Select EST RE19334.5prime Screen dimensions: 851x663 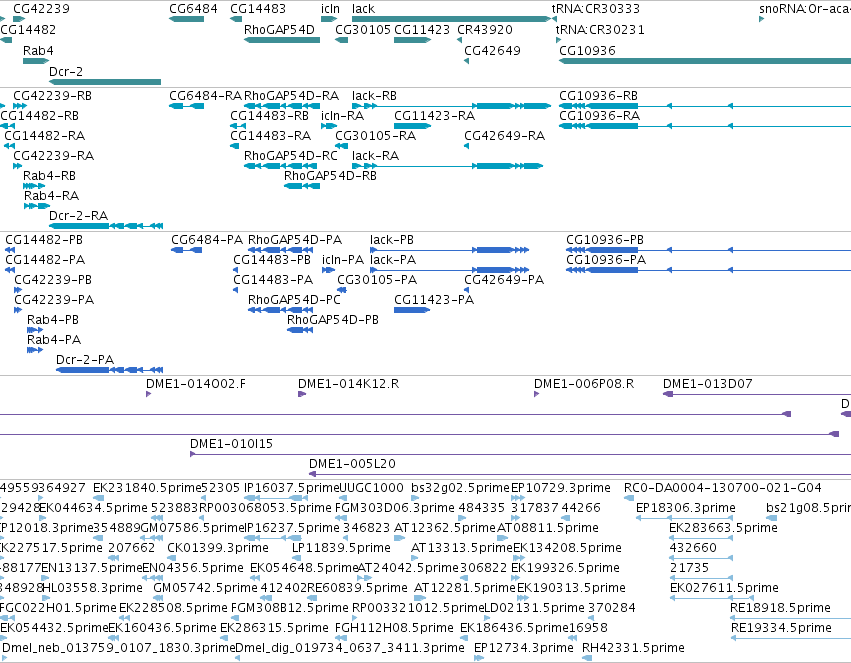[x=781, y=628]
